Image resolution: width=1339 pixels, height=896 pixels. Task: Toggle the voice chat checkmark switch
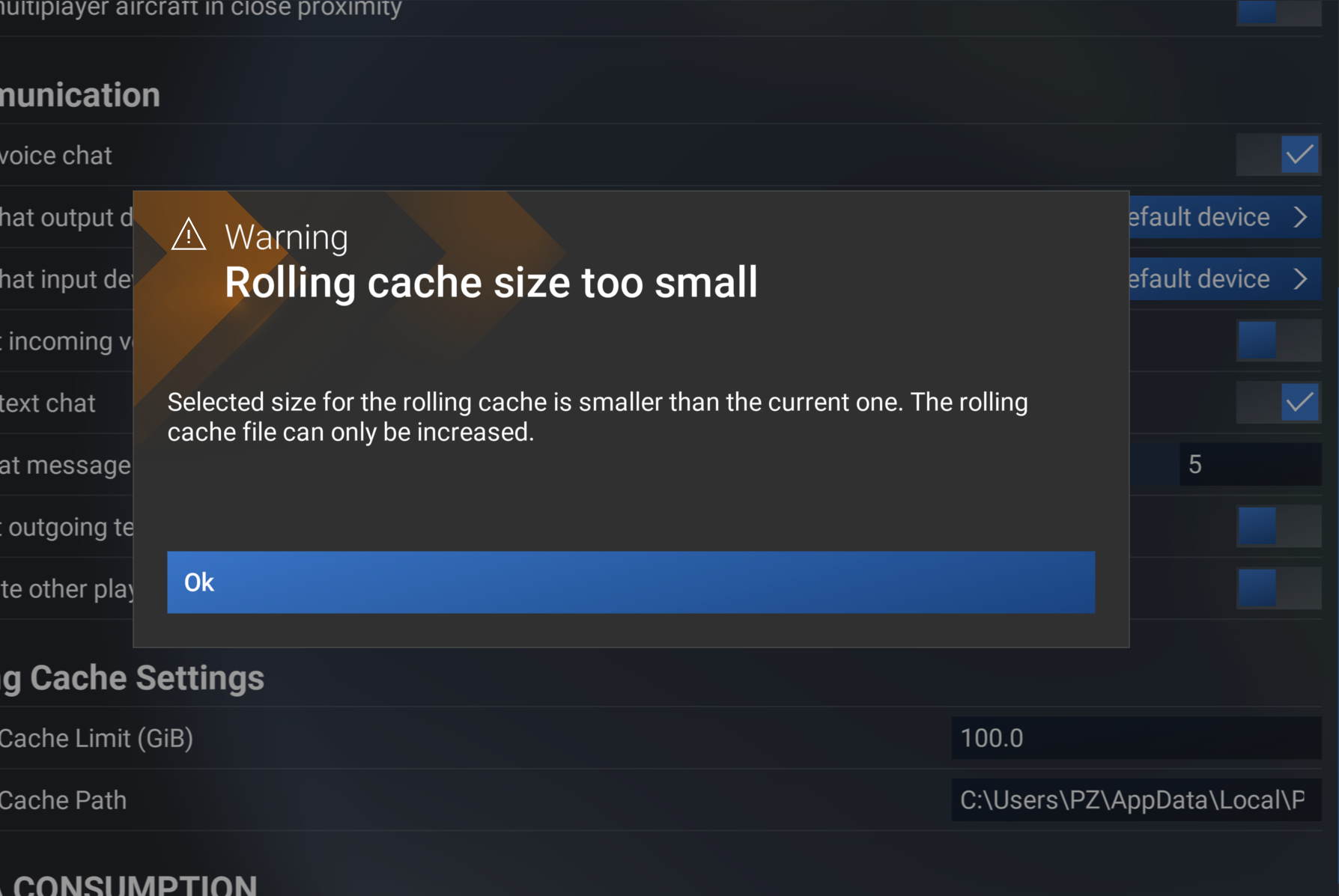(1279, 155)
